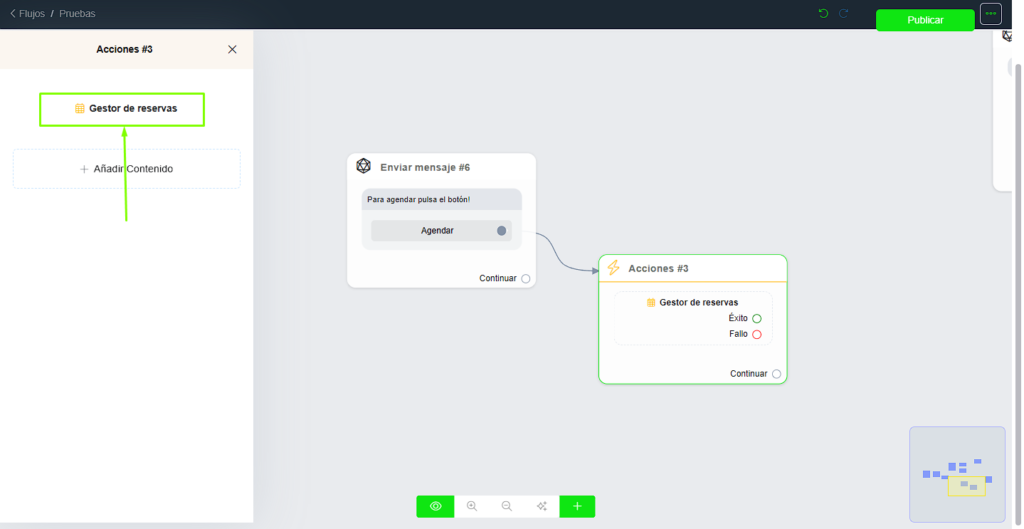Image resolution: width=1024 pixels, height=529 pixels.
Task: Click Continuar connector on Acciones #3
Action: (x=776, y=374)
